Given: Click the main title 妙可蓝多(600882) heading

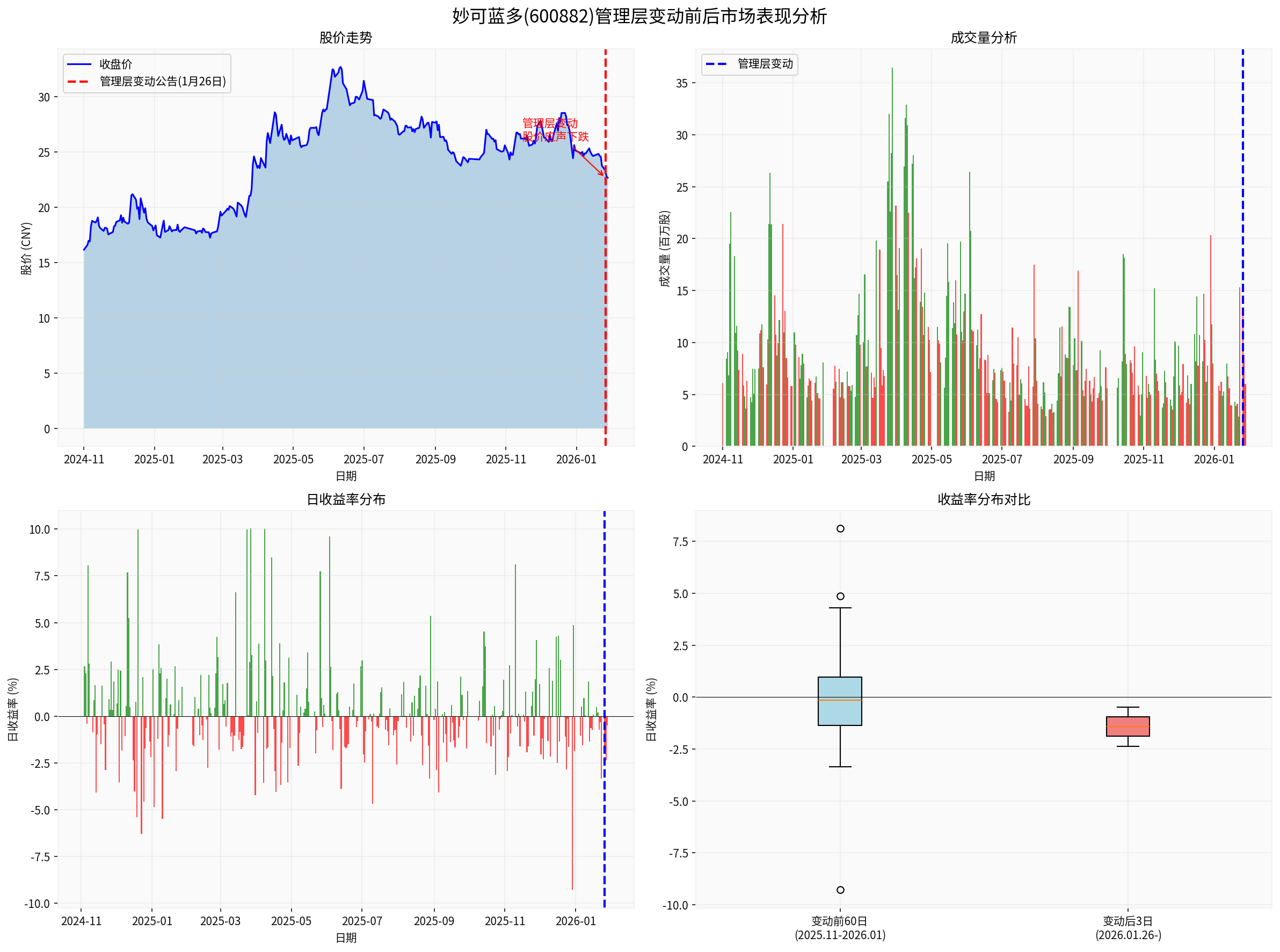Looking at the screenshot, I should click(639, 16).
